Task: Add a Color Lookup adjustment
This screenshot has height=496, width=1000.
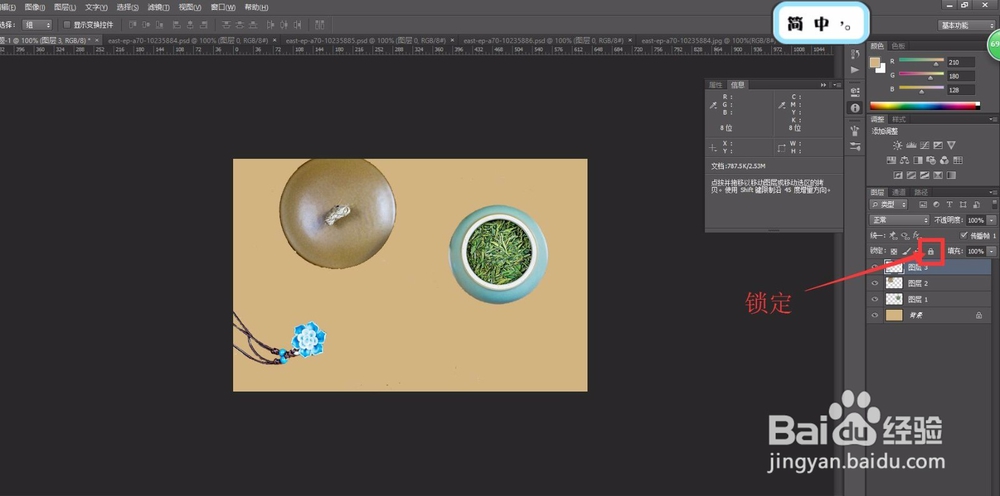Action: click(x=958, y=160)
